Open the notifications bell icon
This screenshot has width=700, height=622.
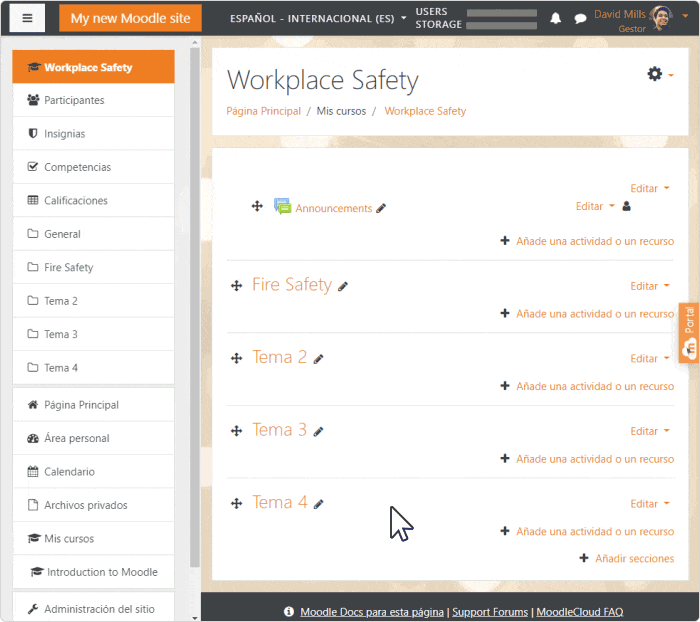(x=556, y=18)
